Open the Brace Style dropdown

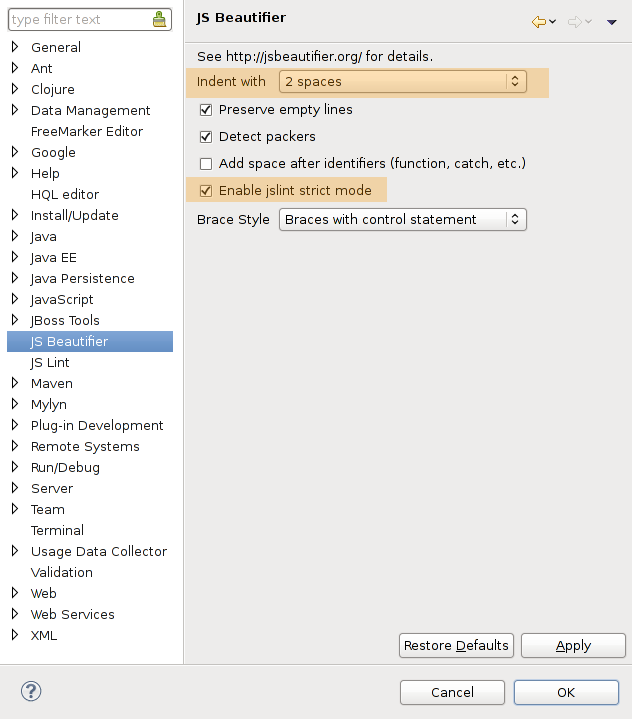click(402, 219)
